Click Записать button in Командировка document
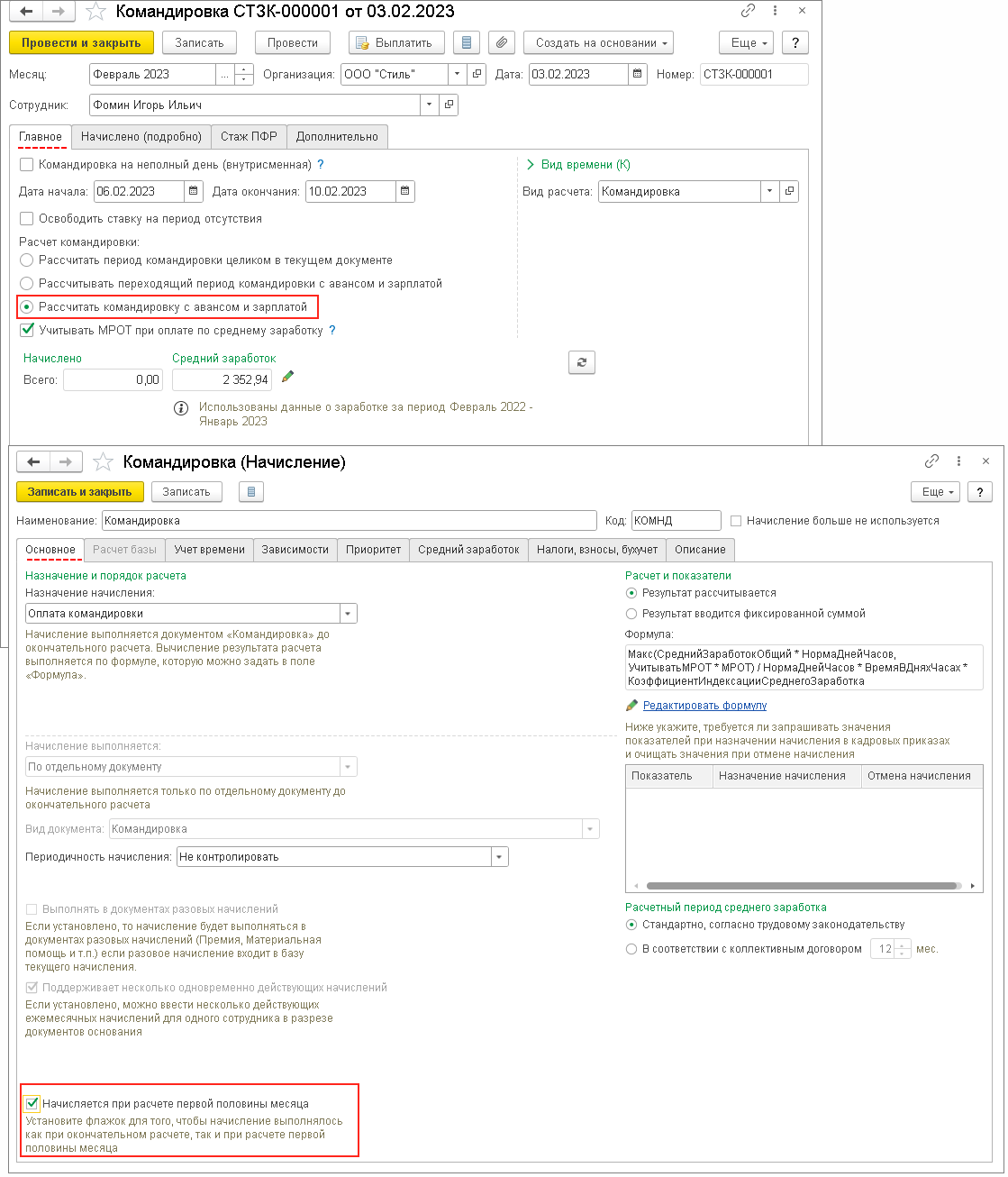Image resolution: width=1008 pixels, height=1177 pixels. pos(199,42)
